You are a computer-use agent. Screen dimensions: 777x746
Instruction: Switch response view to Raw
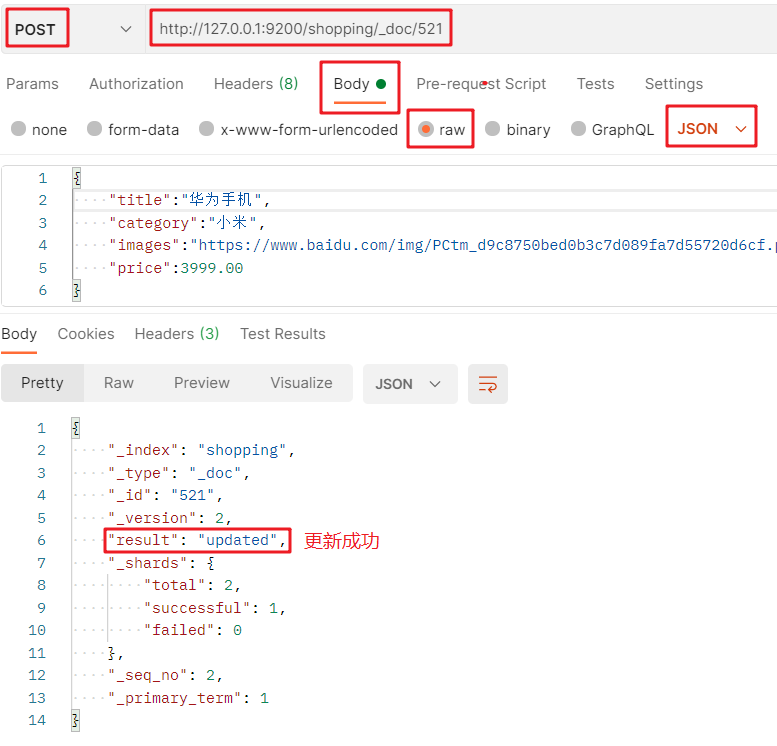(118, 383)
